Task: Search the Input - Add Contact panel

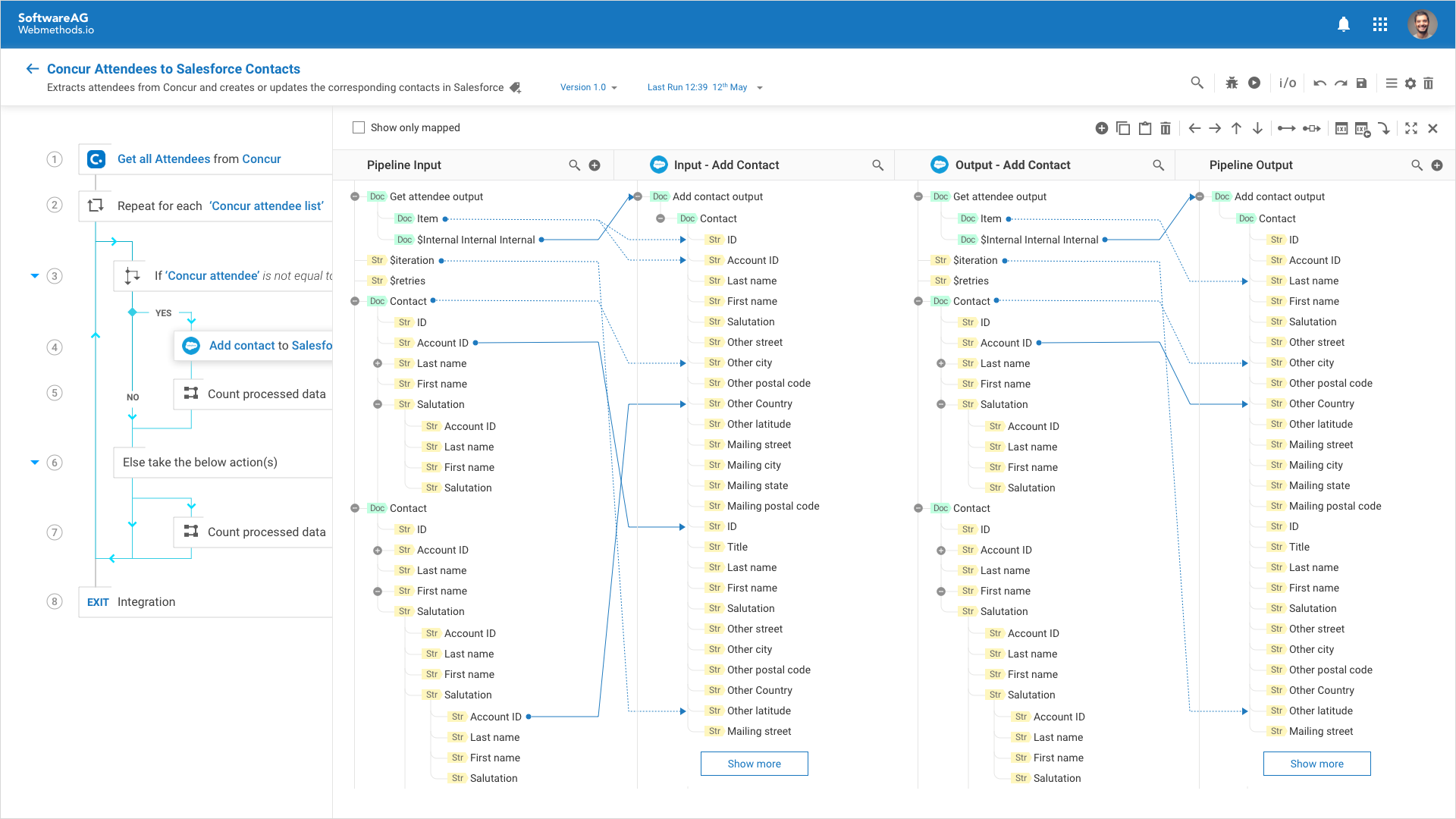Action: tap(877, 165)
